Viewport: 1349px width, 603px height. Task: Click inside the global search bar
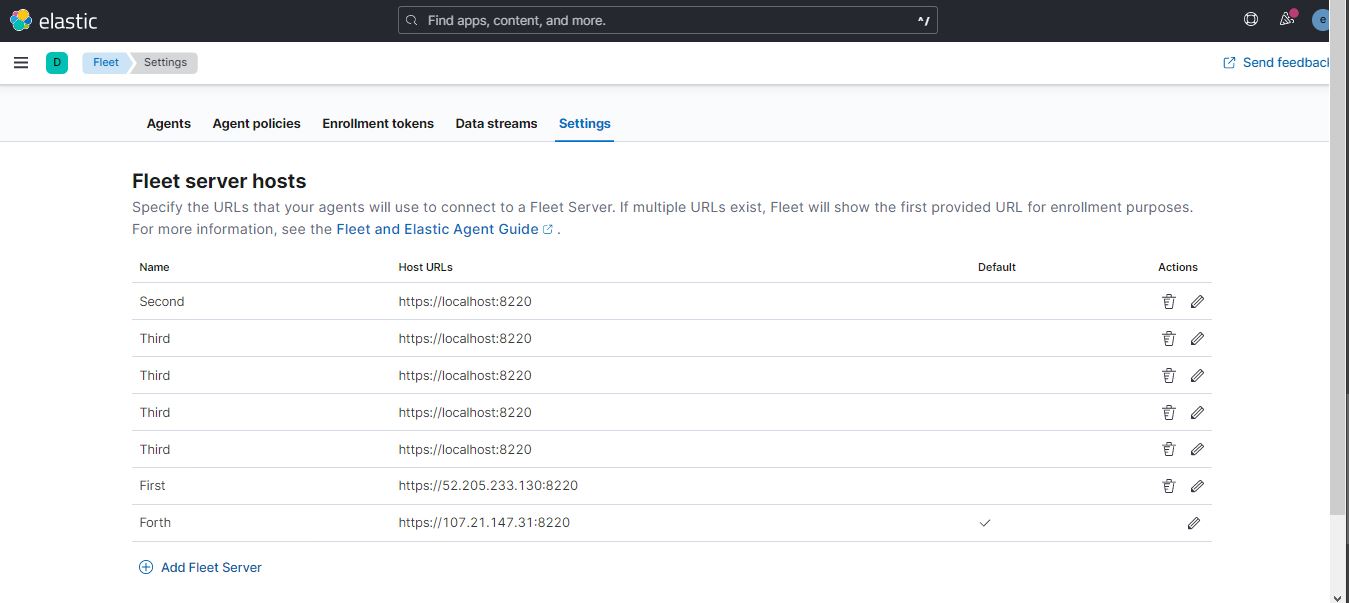click(668, 19)
